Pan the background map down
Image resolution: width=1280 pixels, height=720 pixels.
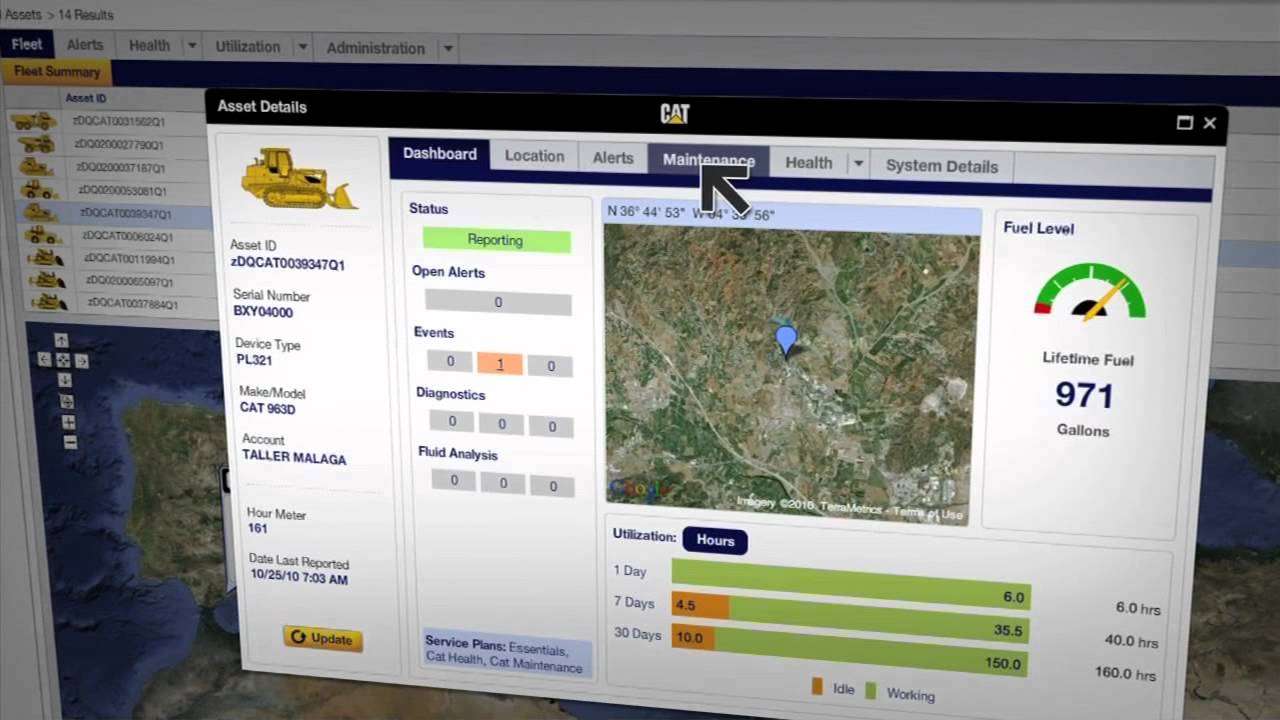tap(65, 380)
